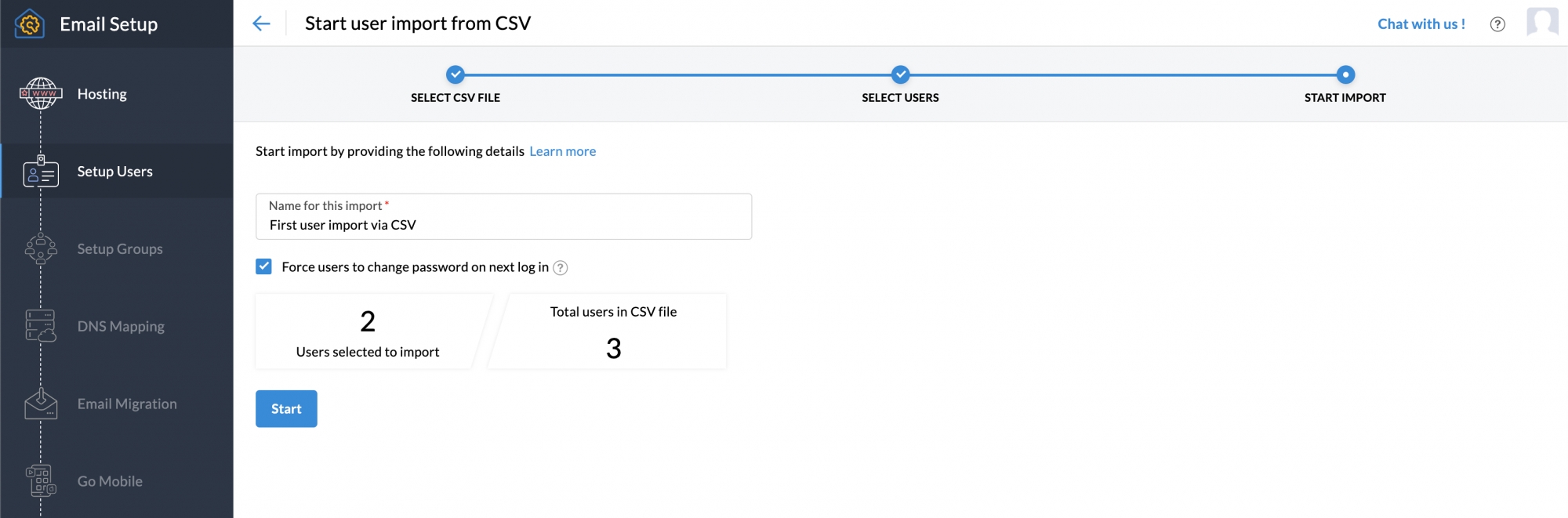
Task: Go back using the left arrow
Action: tap(261, 24)
